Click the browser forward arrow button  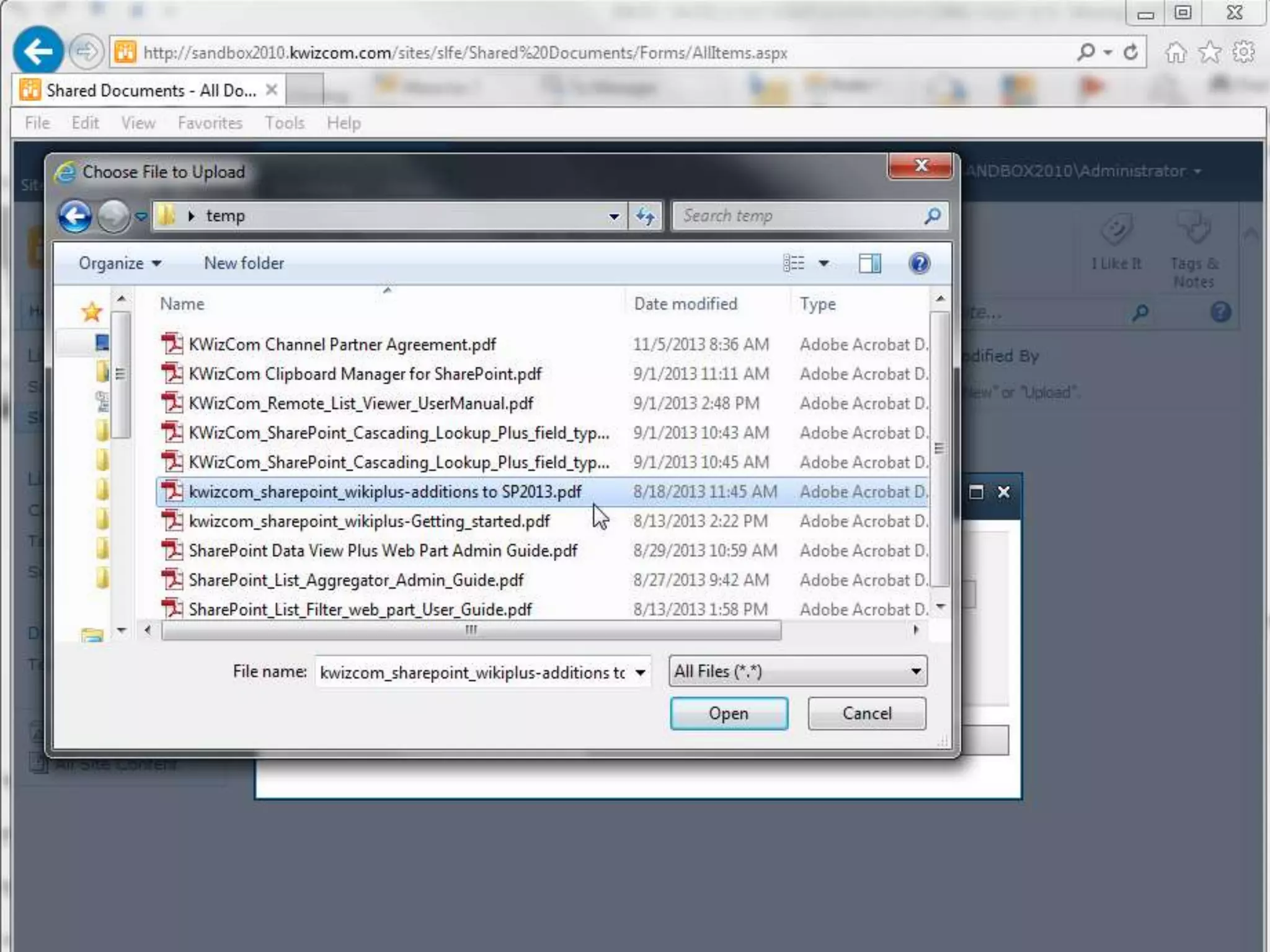click(86, 51)
